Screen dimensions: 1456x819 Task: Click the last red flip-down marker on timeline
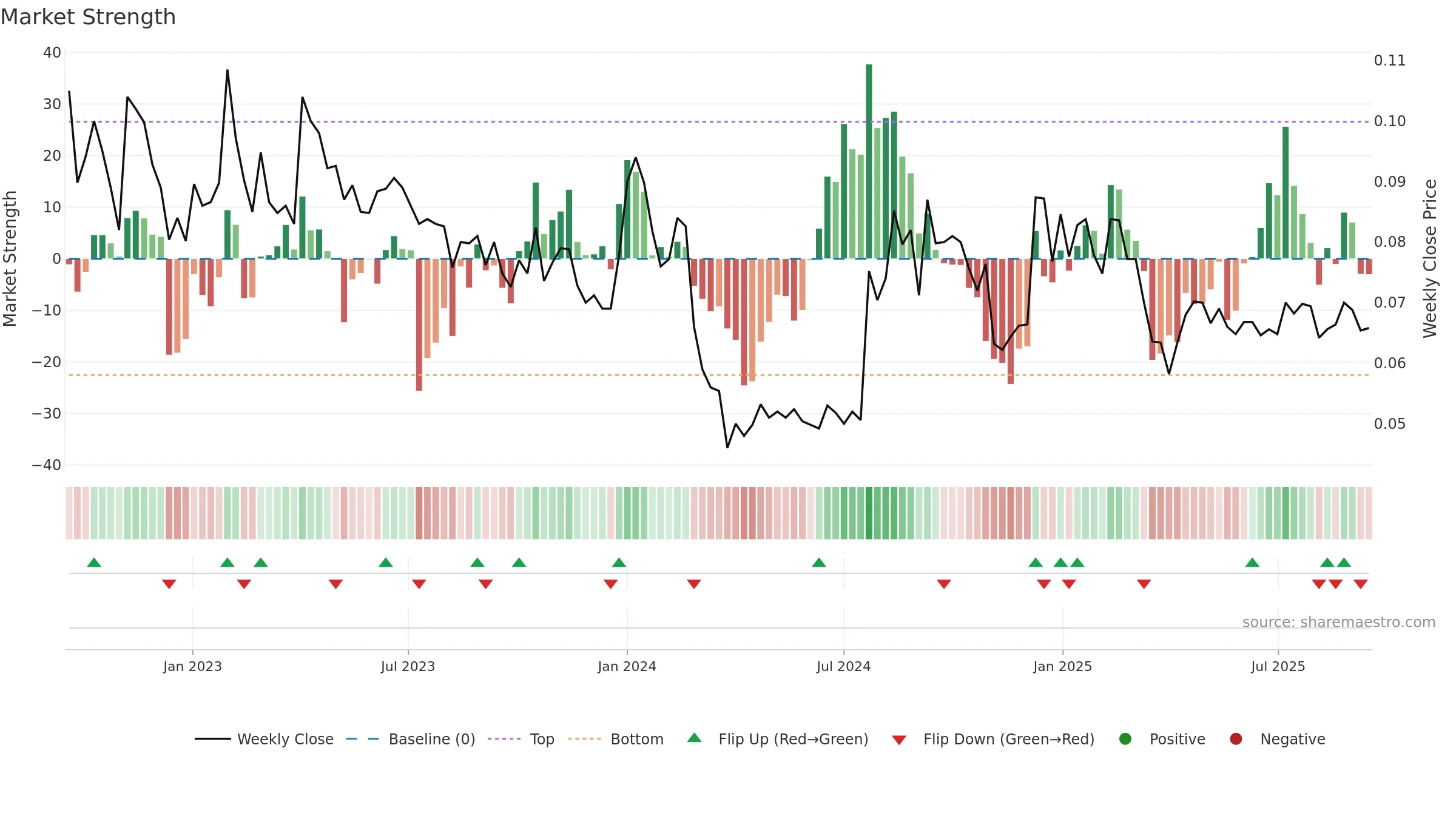[1361, 584]
